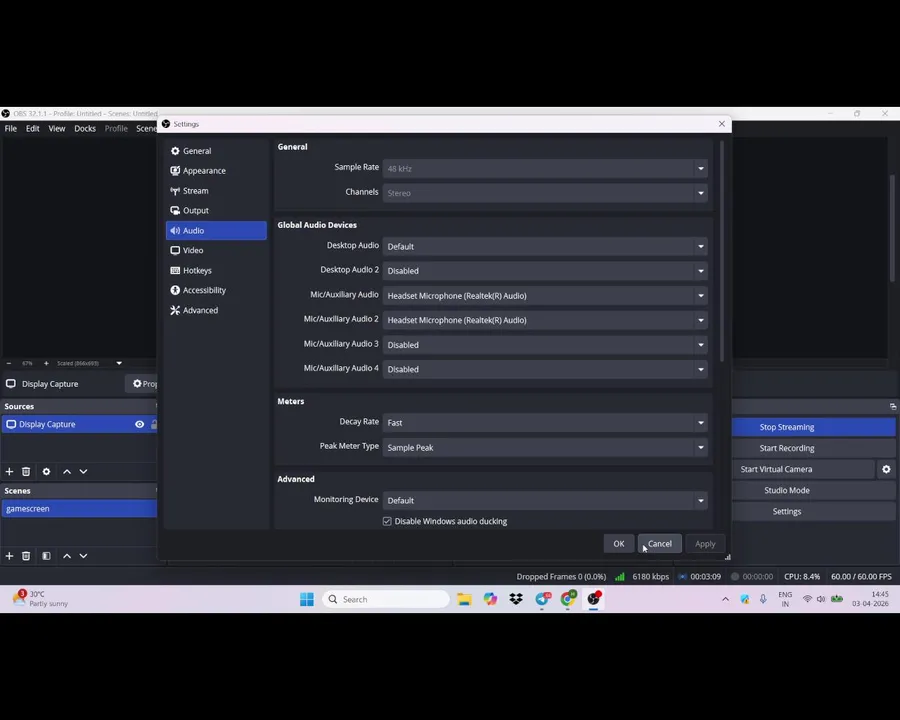Viewport: 900px width, 720px height.
Task: Toggle visibility eye of Display Capture source
Action: click(139, 424)
